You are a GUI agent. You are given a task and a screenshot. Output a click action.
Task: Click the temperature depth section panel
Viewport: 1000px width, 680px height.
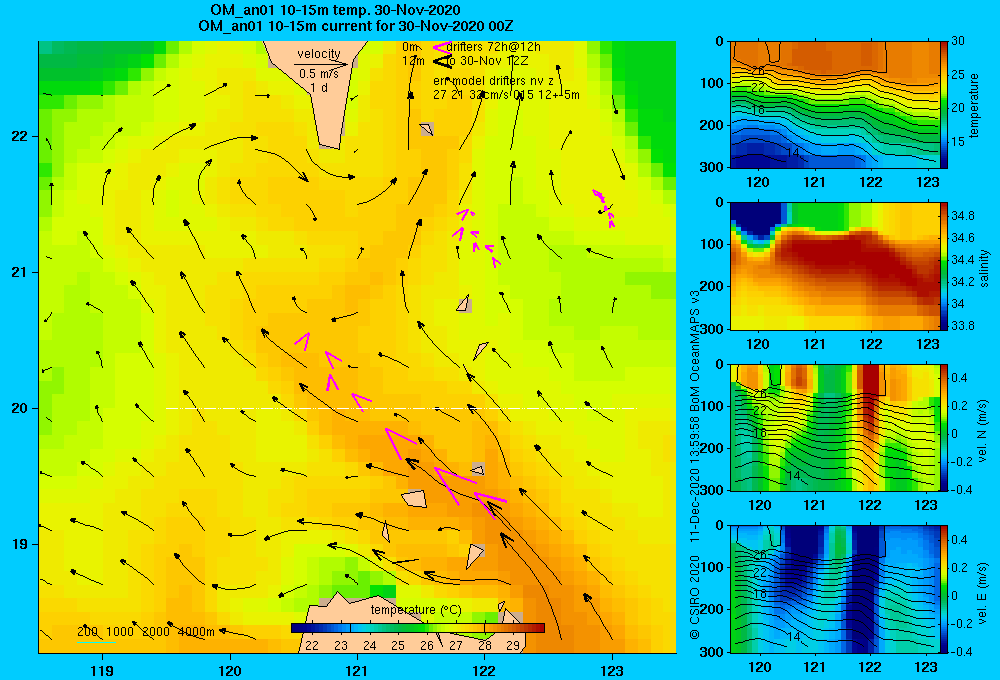pos(835,105)
